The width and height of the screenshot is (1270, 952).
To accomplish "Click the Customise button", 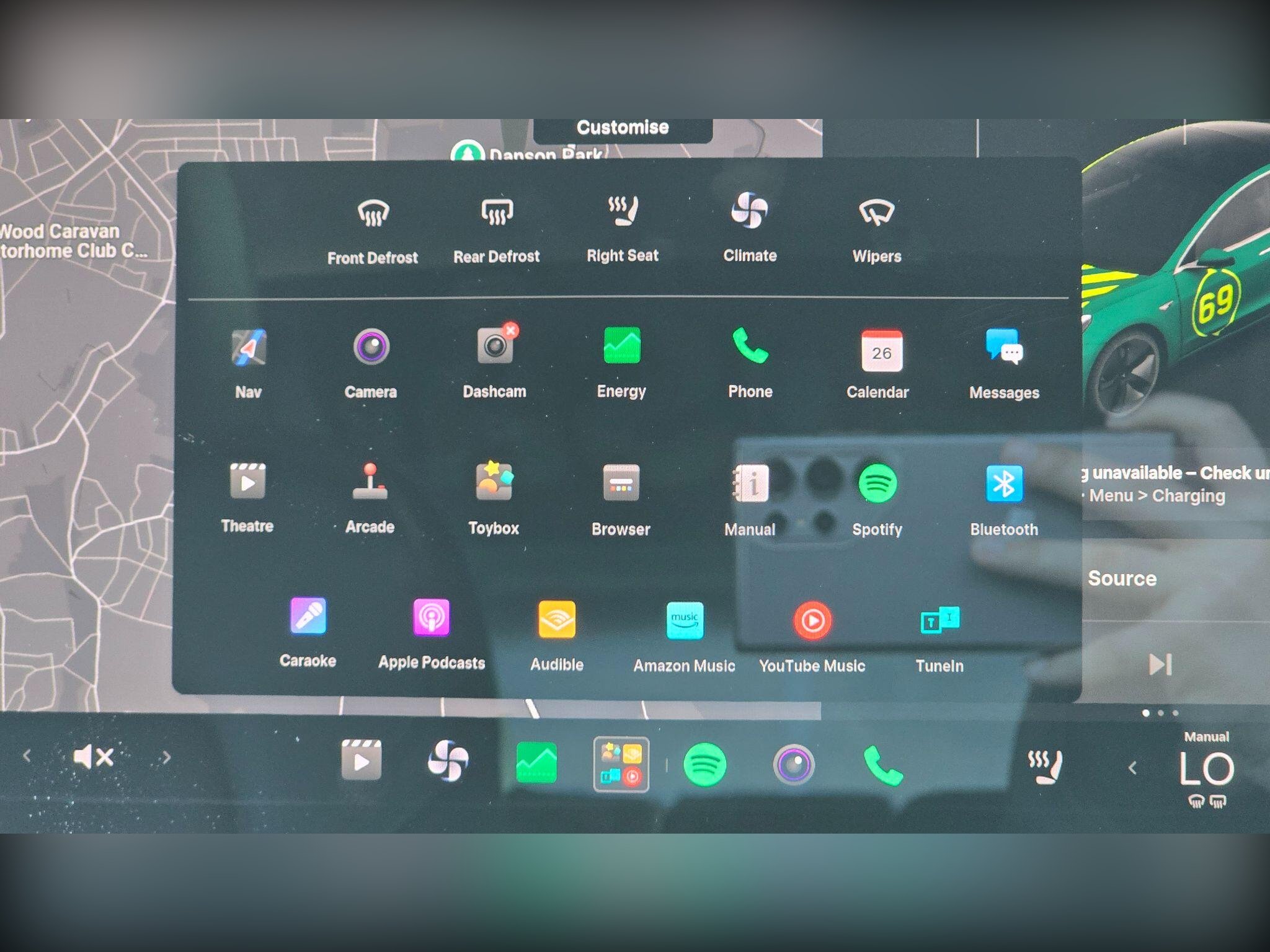I will point(623,128).
